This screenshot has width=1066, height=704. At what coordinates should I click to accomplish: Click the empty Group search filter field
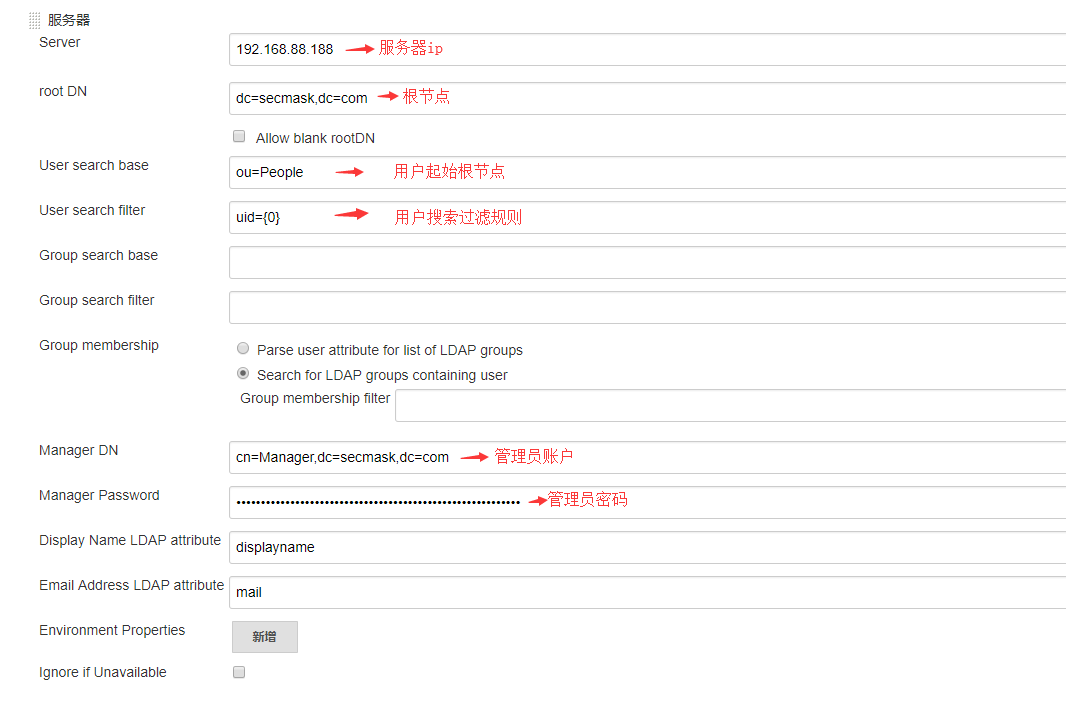(600, 307)
